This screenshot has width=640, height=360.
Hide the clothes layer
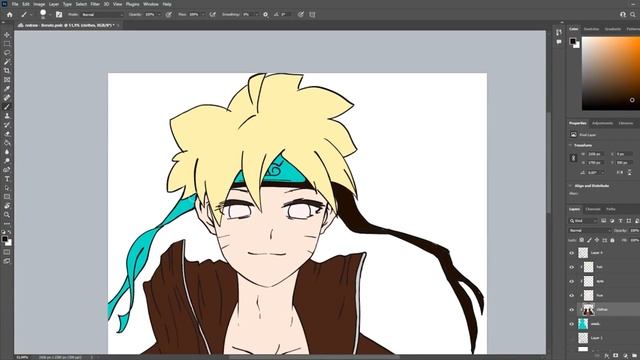[571, 309]
